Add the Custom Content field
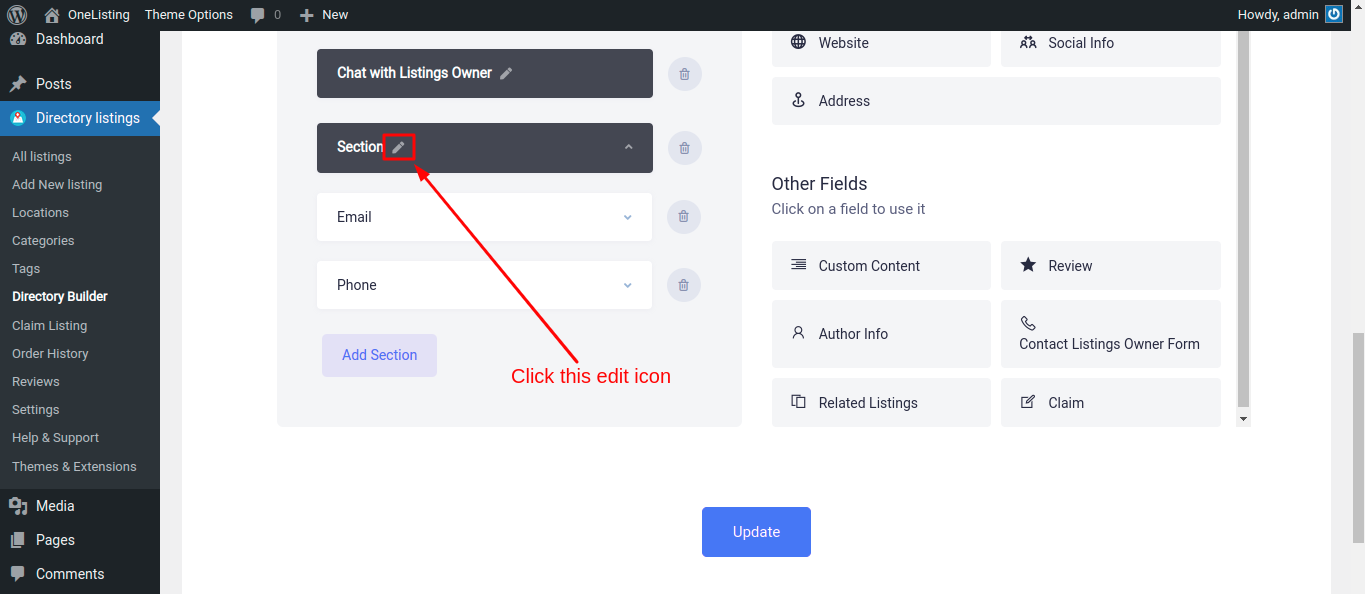Viewport: 1365px width, 594px height. point(881,266)
